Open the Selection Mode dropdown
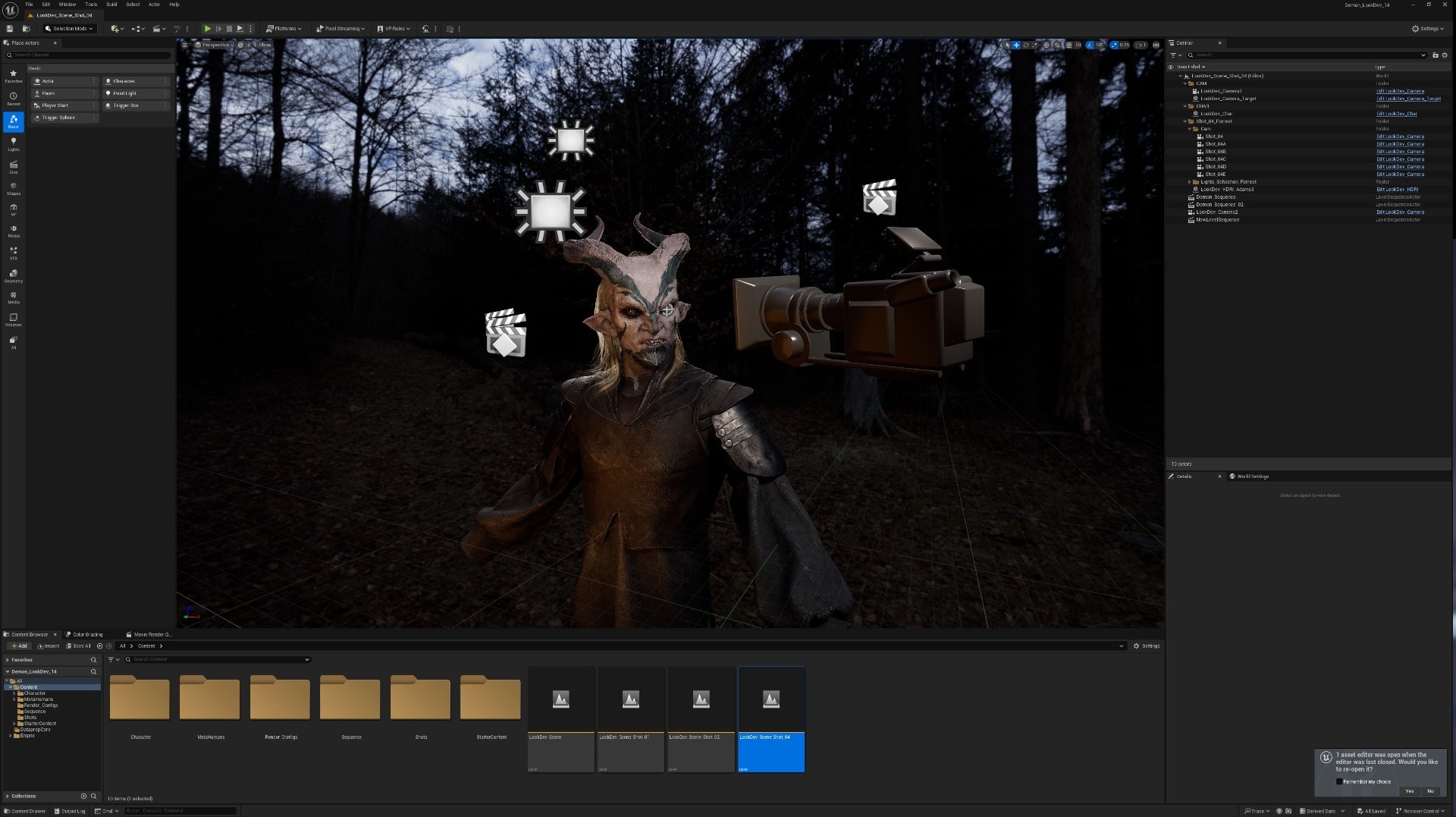Screen dimensions: 1456x817 coord(69,29)
